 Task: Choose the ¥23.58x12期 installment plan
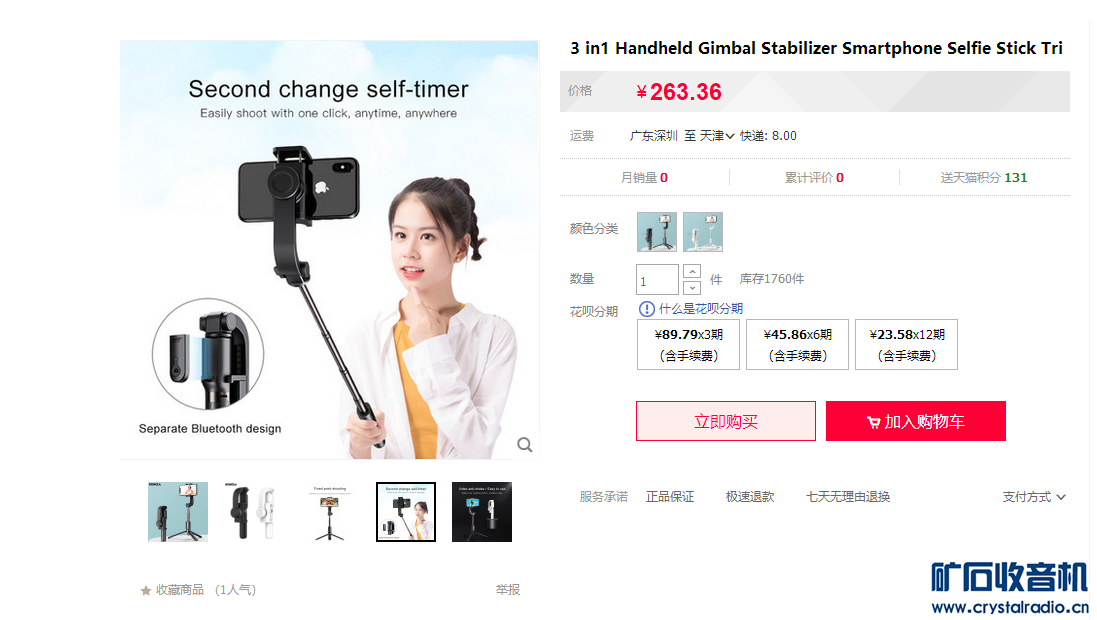[x=907, y=344]
